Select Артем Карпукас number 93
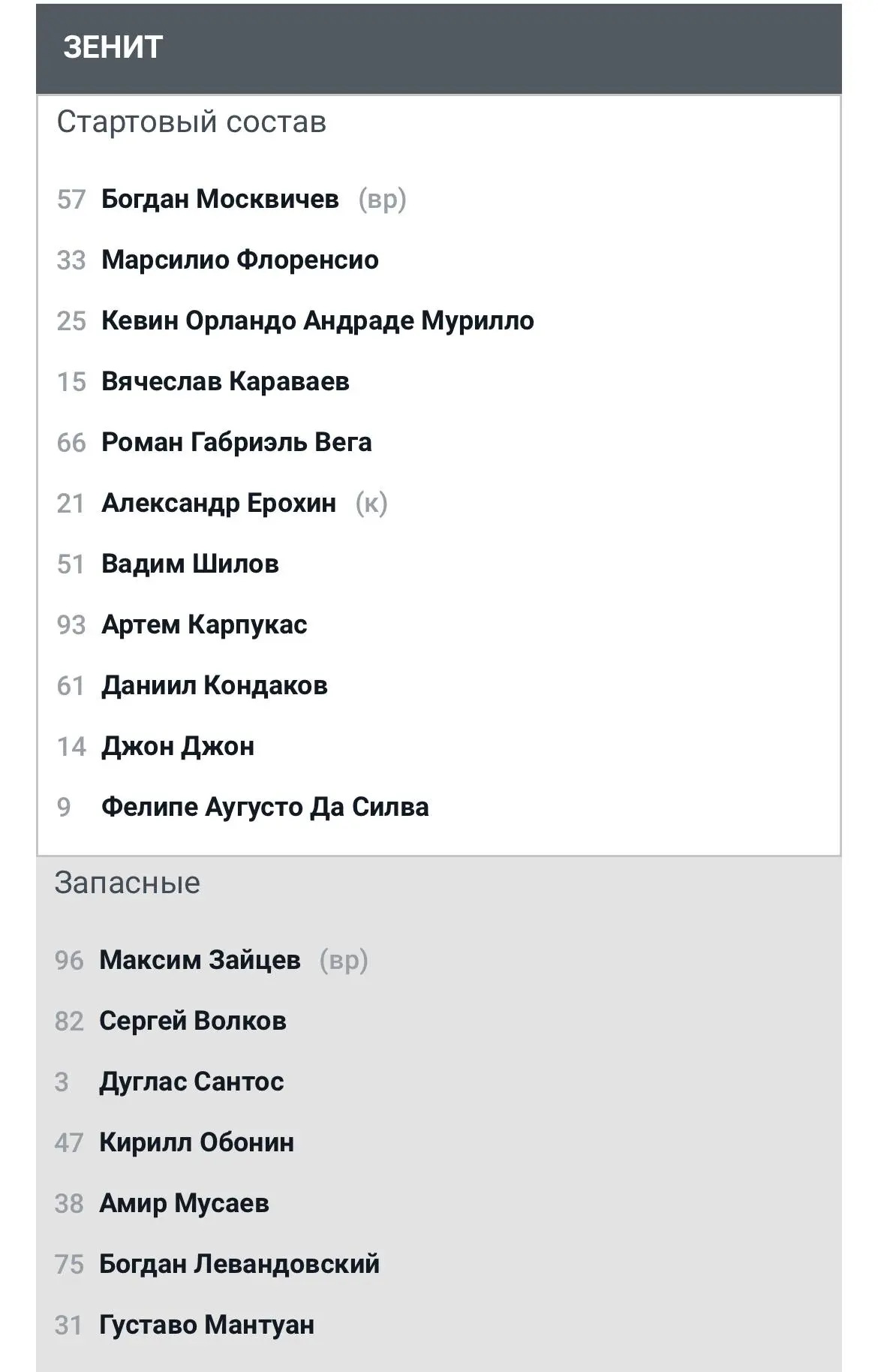 204,624
